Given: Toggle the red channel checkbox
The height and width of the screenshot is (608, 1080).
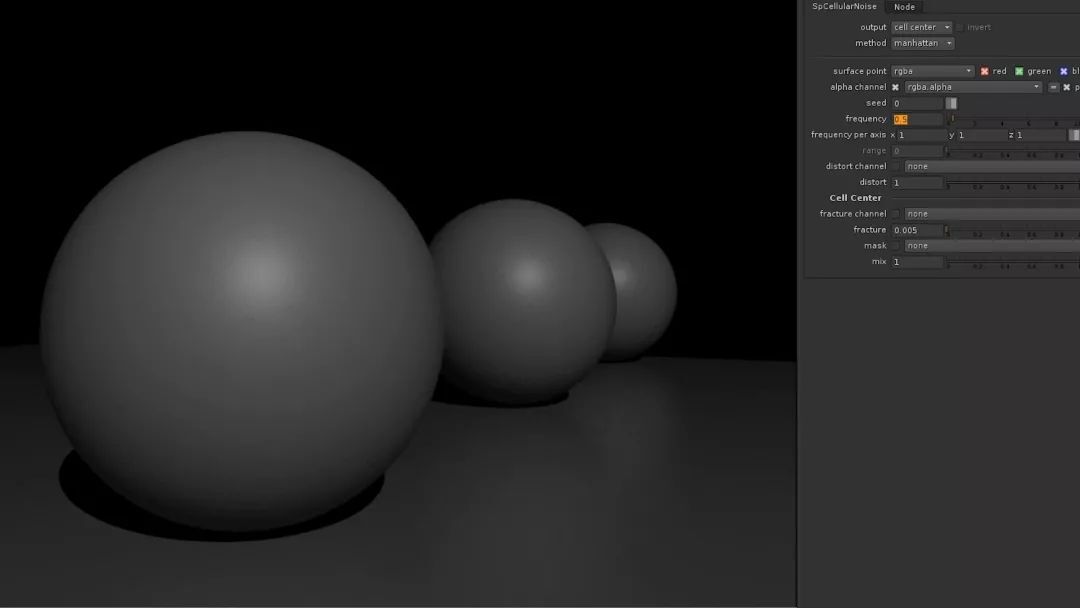Looking at the screenshot, I should (x=985, y=71).
